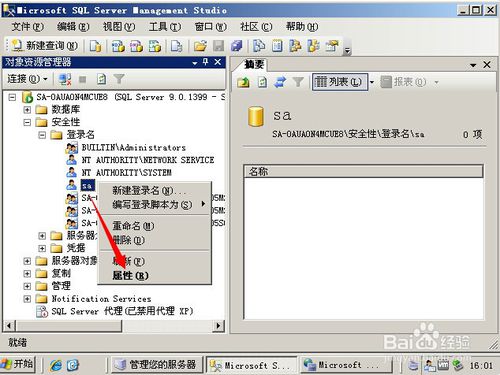Click the Summary (摘要) tab

pyautogui.click(x=254, y=64)
